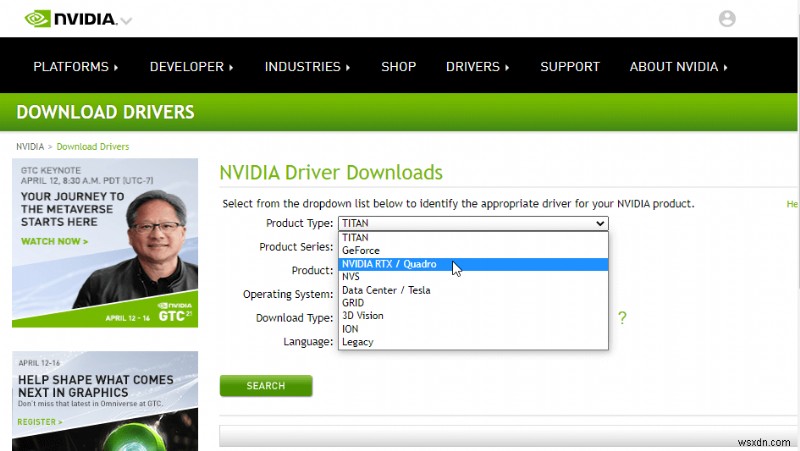The height and width of the screenshot is (451, 800).
Task: Go to the SHOP page
Action: pyautogui.click(x=398, y=67)
